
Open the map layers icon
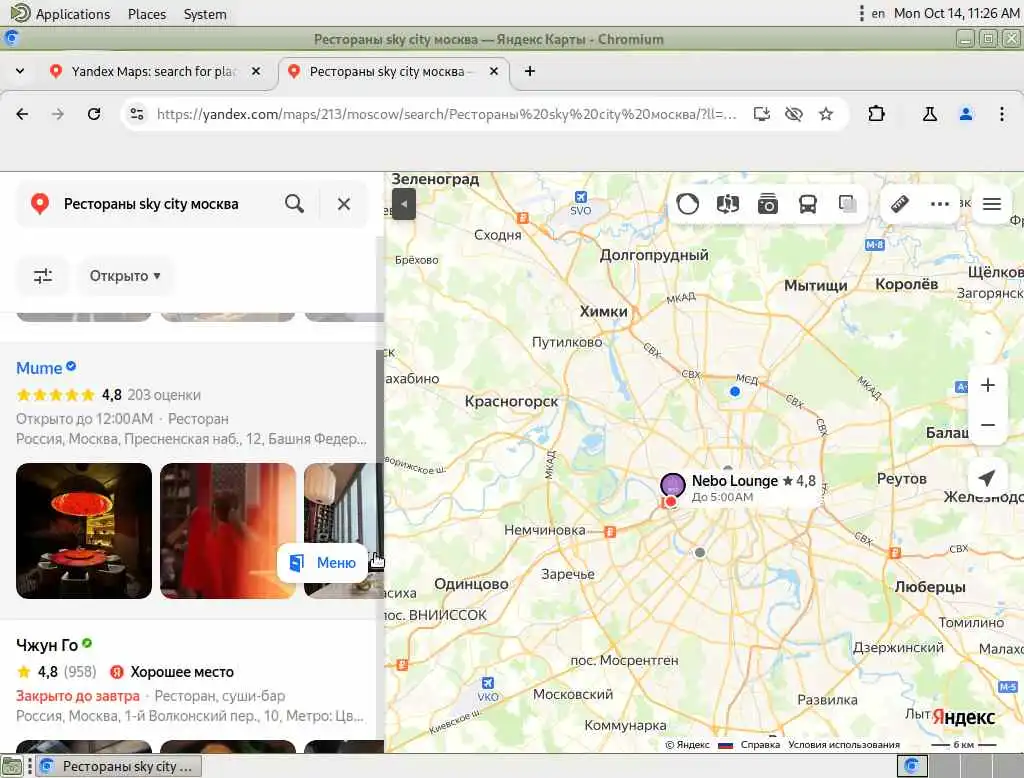click(847, 204)
